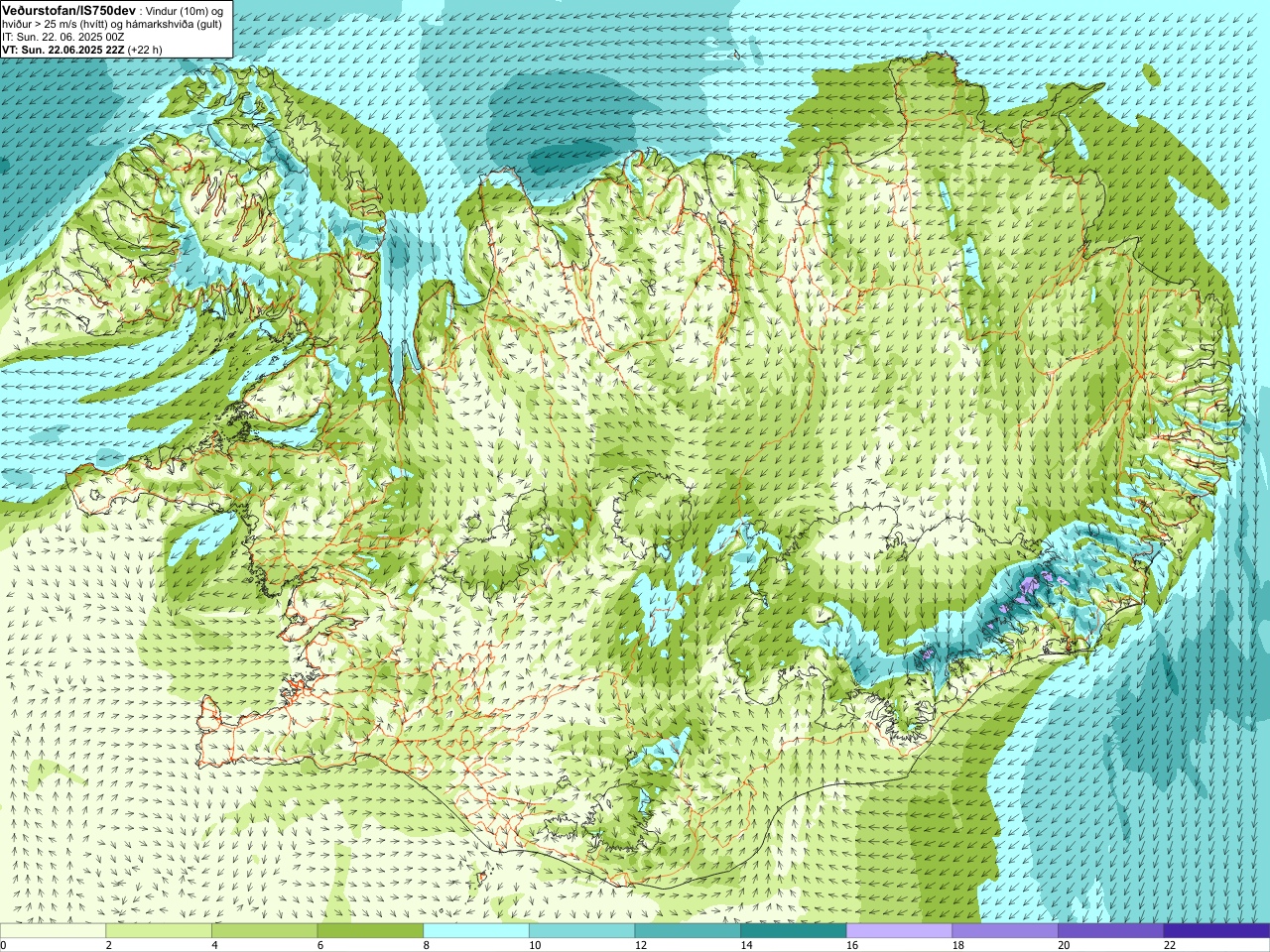Click the legend scale label '18'
1270x952 pixels.
coord(958,945)
